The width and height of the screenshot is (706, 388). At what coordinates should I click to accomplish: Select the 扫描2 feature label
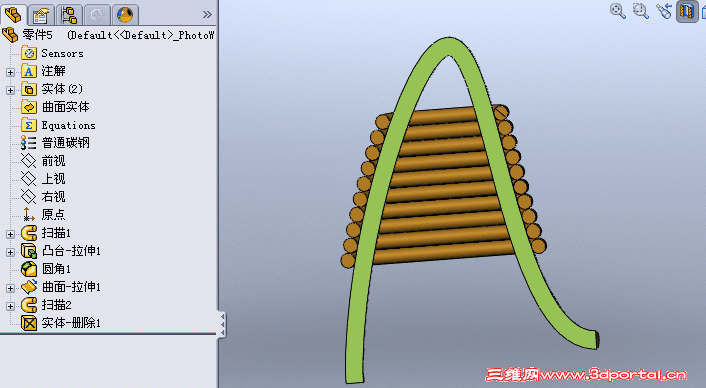pyautogui.click(x=56, y=305)
